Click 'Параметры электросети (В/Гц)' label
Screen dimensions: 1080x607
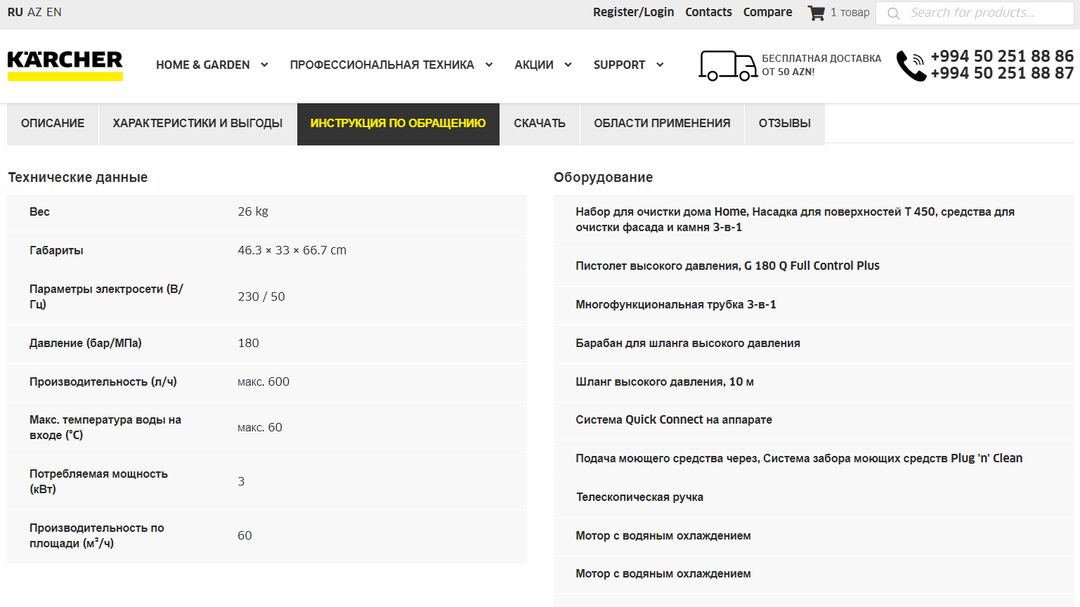tap(106, 296)
